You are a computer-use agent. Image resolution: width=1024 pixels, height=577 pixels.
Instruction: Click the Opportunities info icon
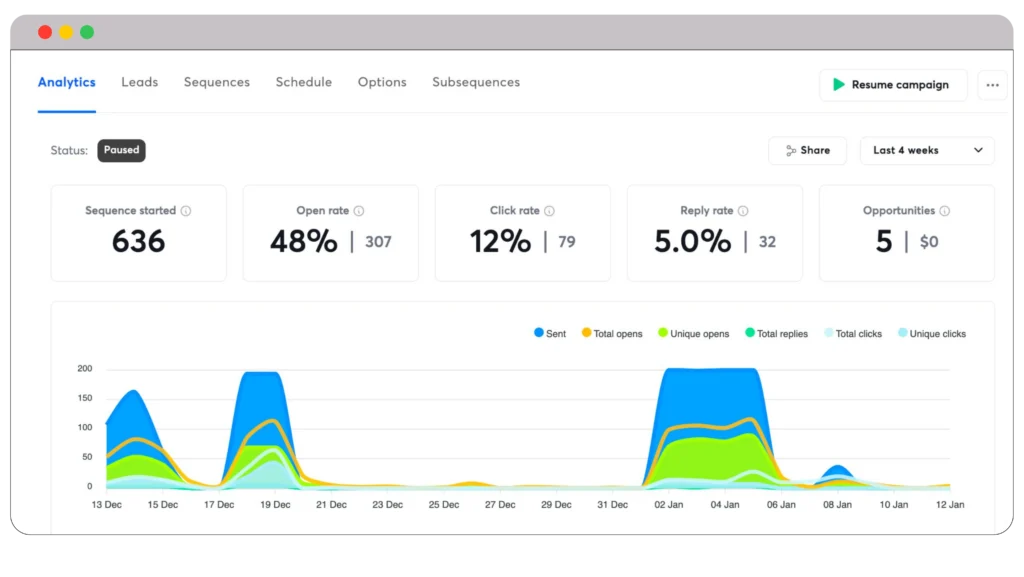pyautogui.click(x=946, y=210)
